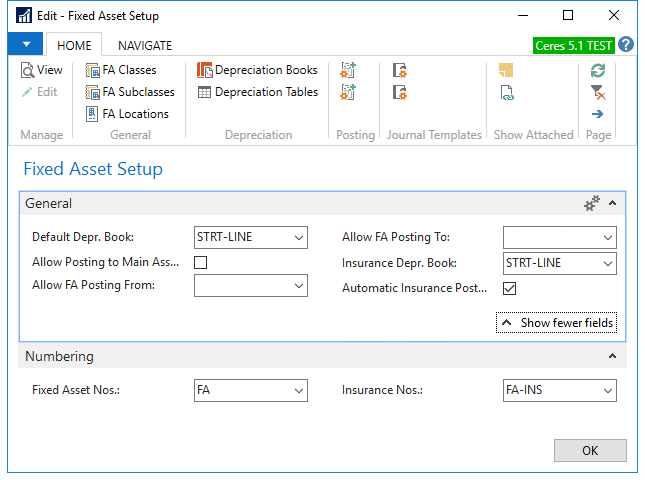Open the Default Depr. Book dropdown
The image size is (645, 480).
[298, 238]
